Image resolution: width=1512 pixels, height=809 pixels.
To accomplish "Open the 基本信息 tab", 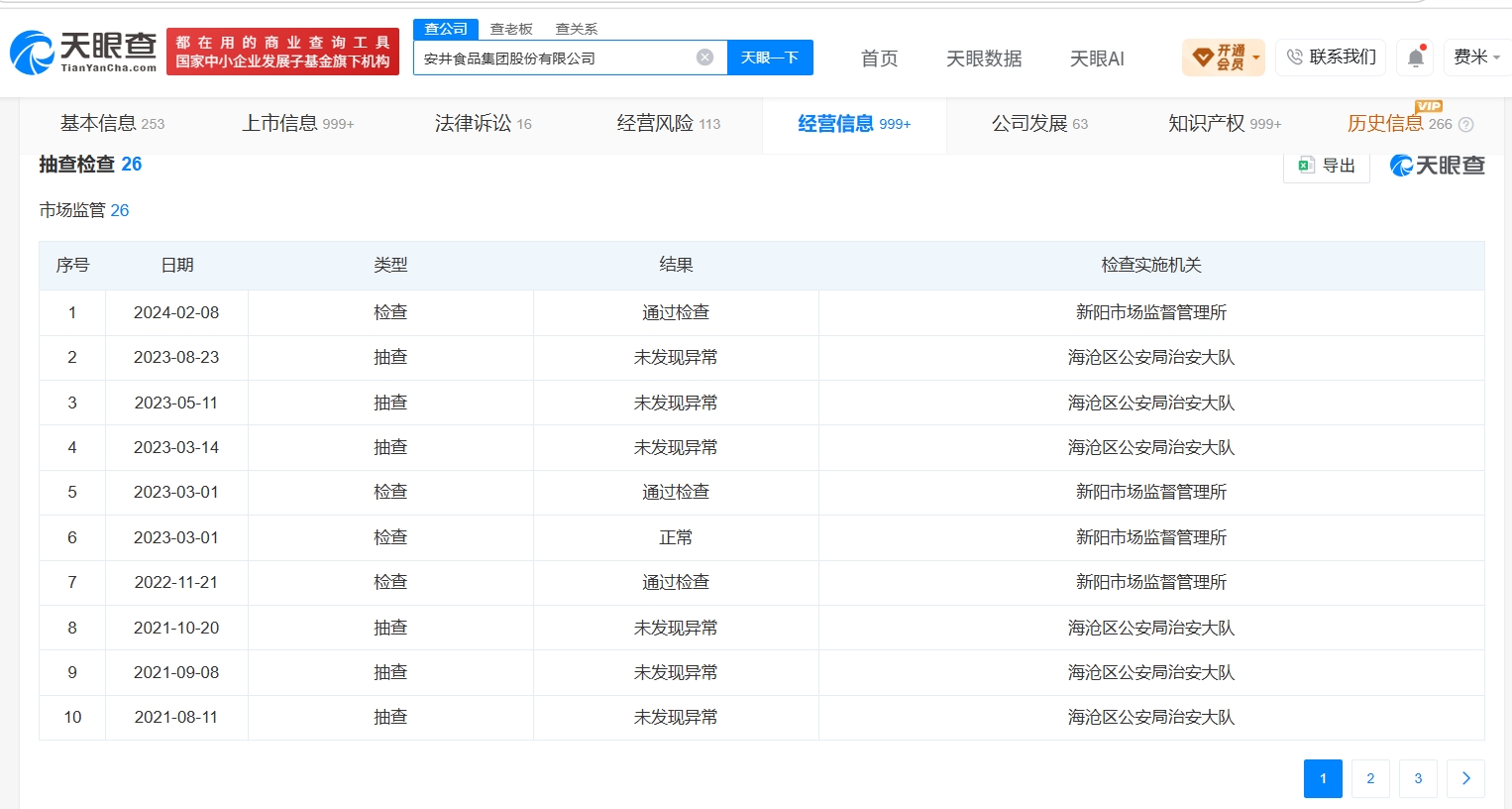I will click(112, 124).
